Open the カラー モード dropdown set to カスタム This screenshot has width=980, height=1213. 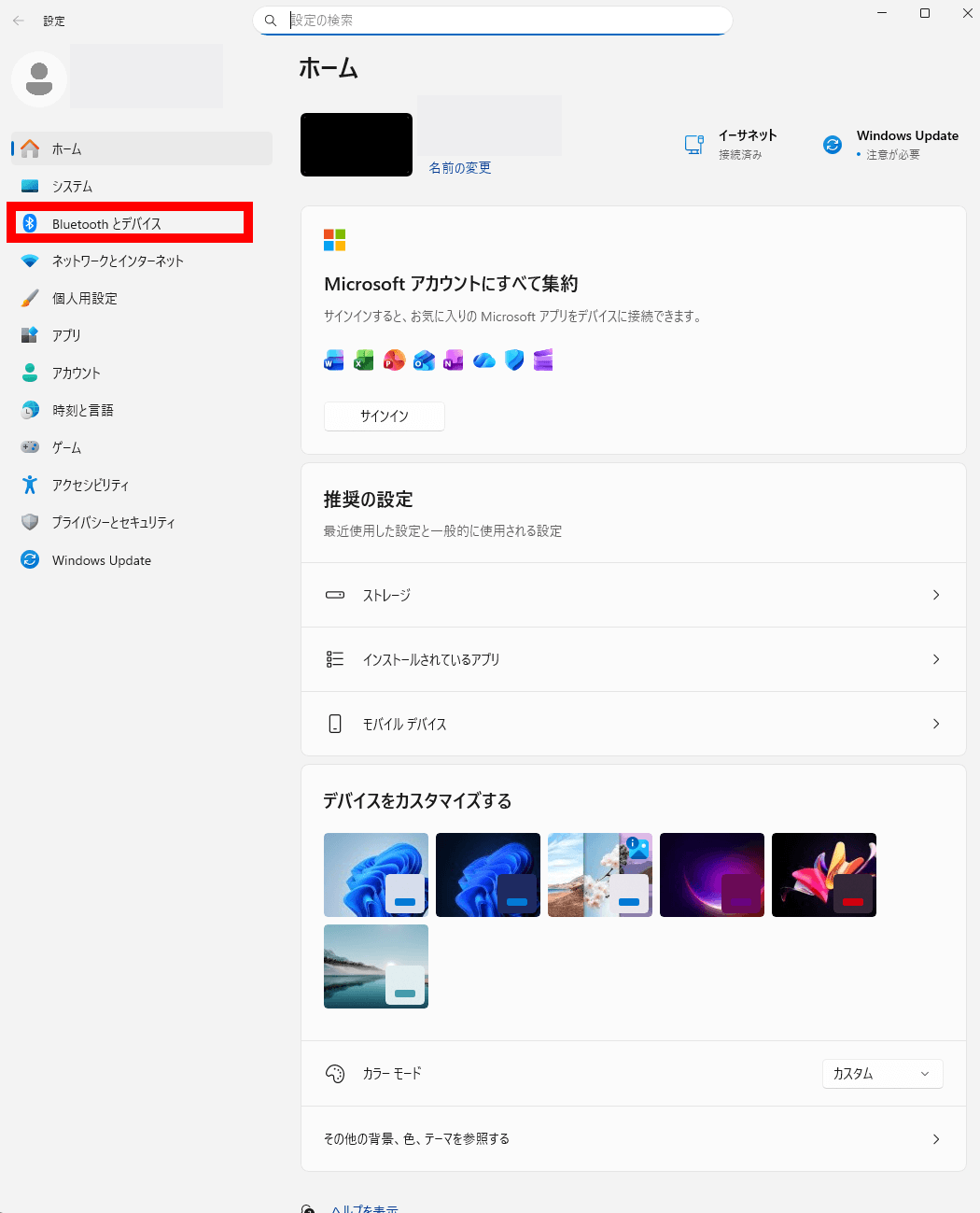(x=882, y=1074)
